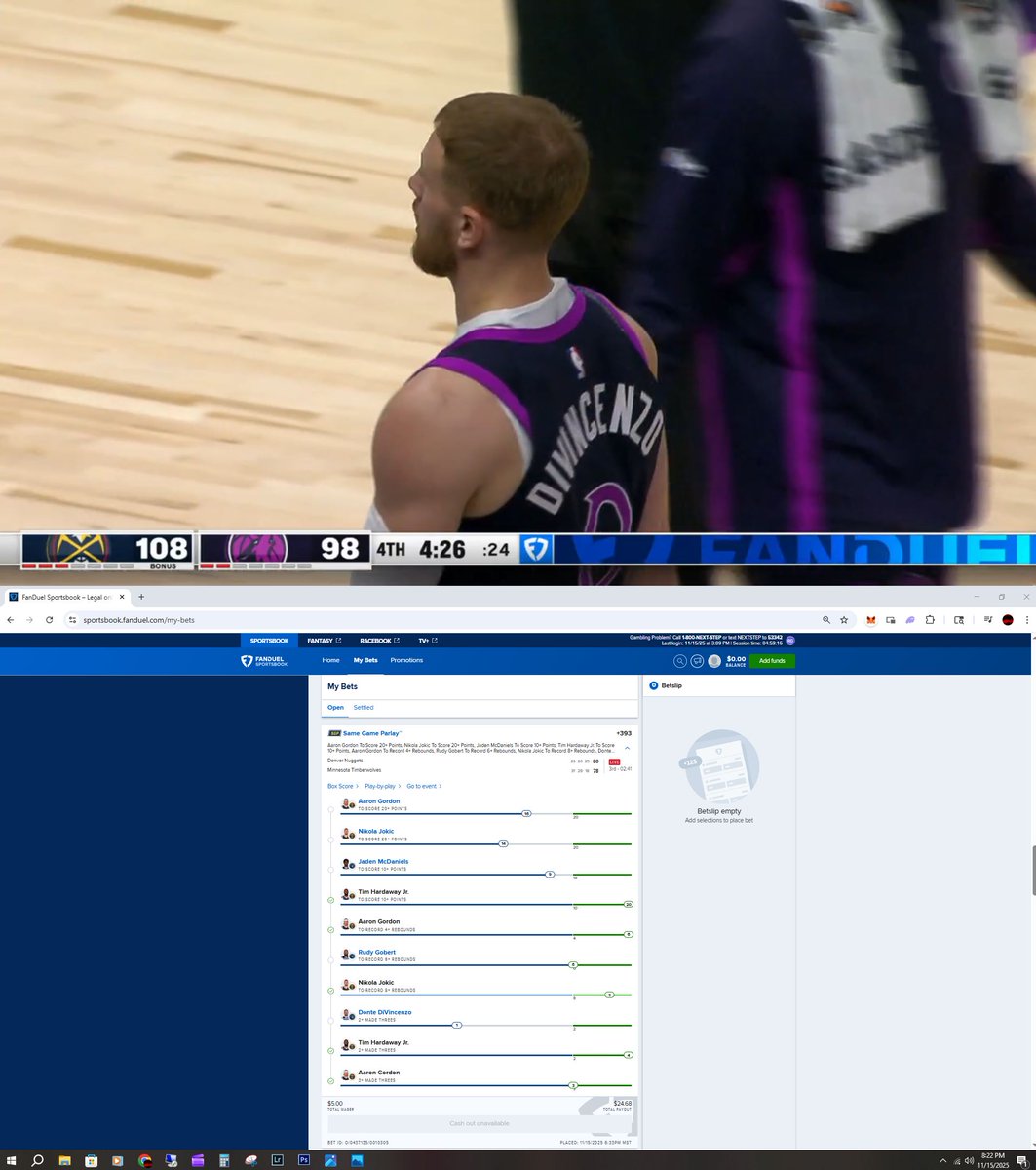Click the $0.00 balance display
Screen dimensions: 1036x1170
[x=736, y=660]
